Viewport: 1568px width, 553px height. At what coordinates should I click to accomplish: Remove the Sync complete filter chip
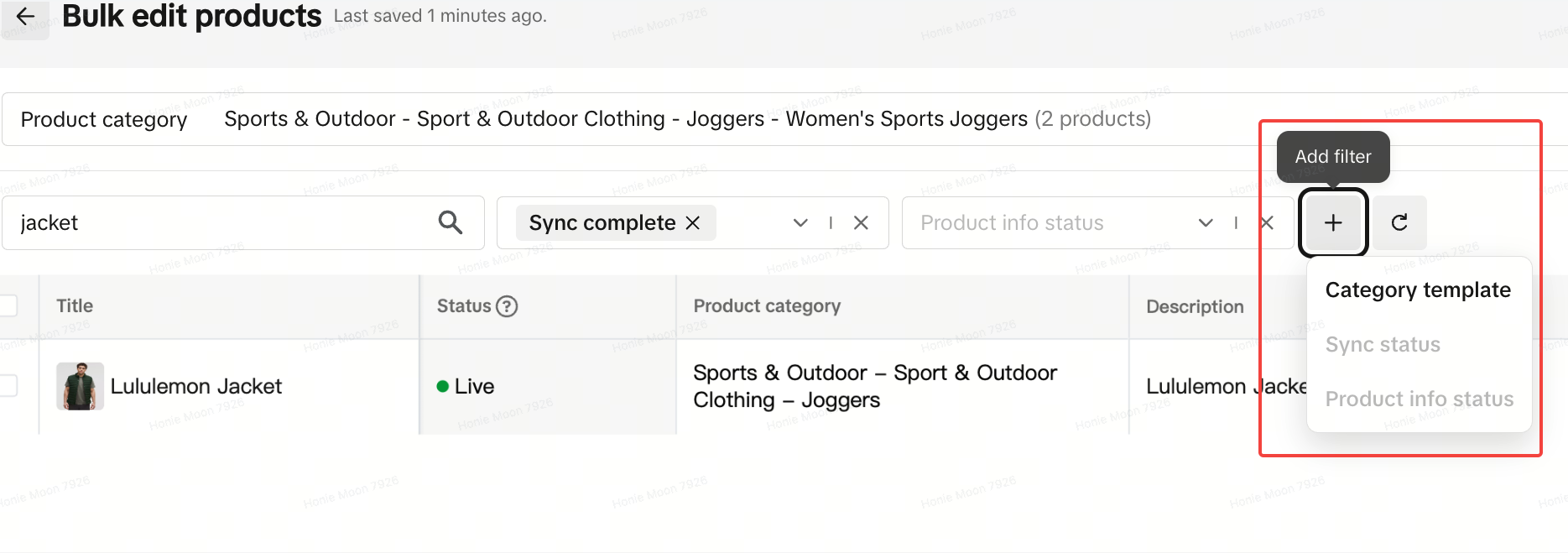693,222
